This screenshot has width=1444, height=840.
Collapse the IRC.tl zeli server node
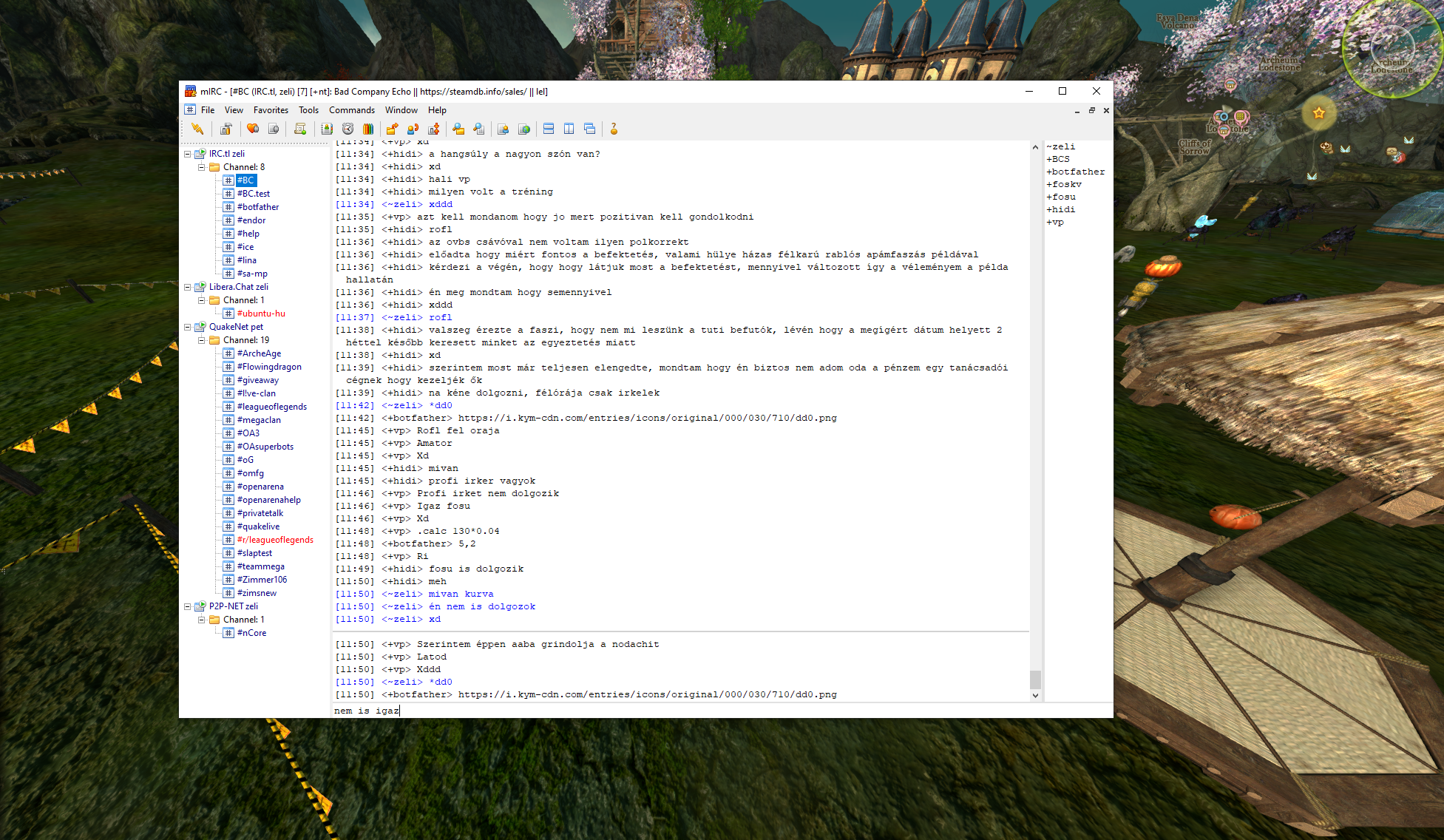[188, 154]
